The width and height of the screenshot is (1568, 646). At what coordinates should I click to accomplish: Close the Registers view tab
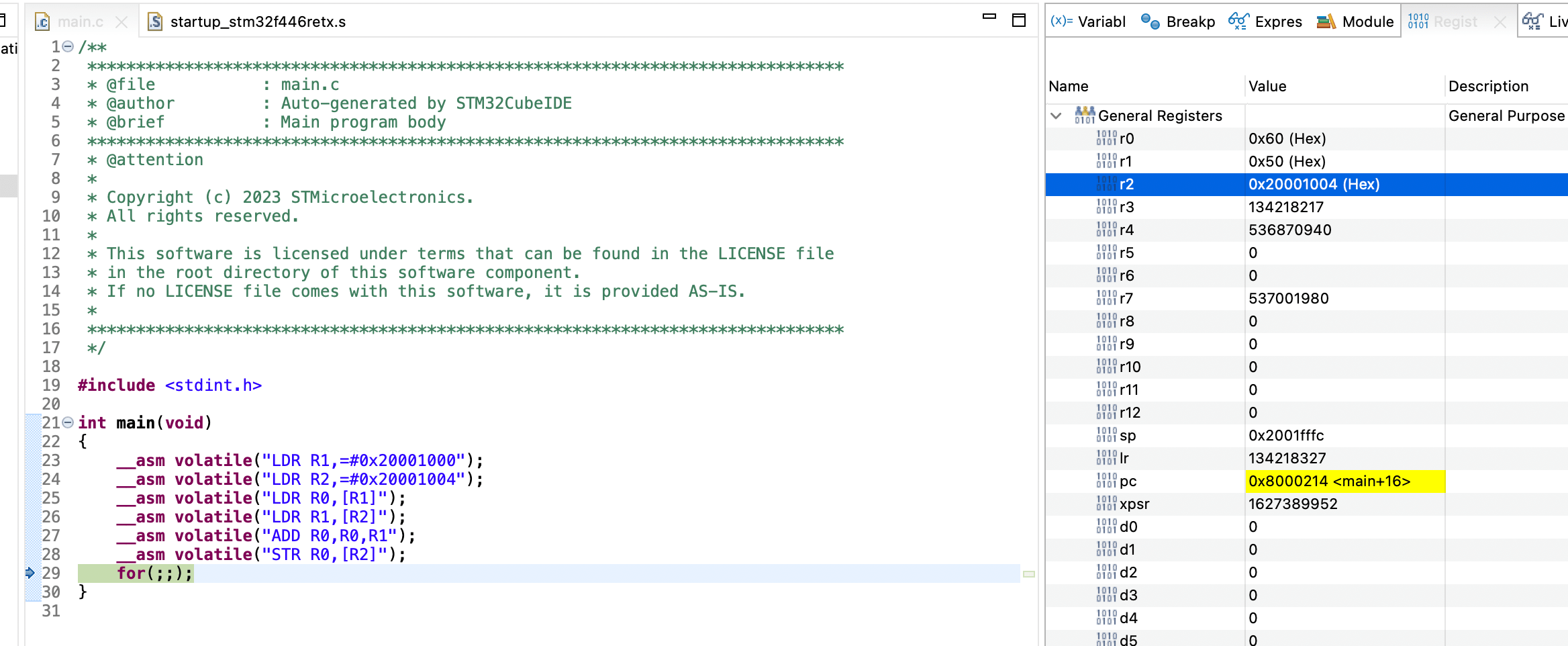(x=1500, y=22)
